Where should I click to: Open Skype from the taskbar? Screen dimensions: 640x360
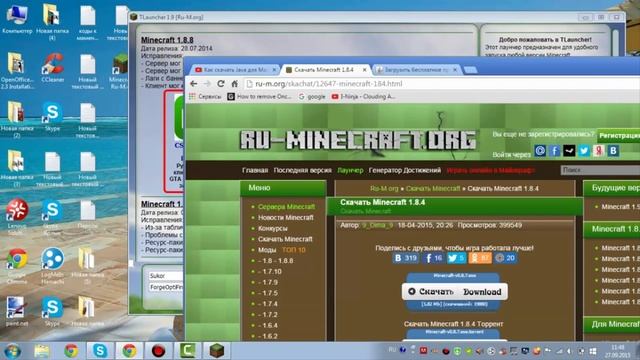(100, 351)
